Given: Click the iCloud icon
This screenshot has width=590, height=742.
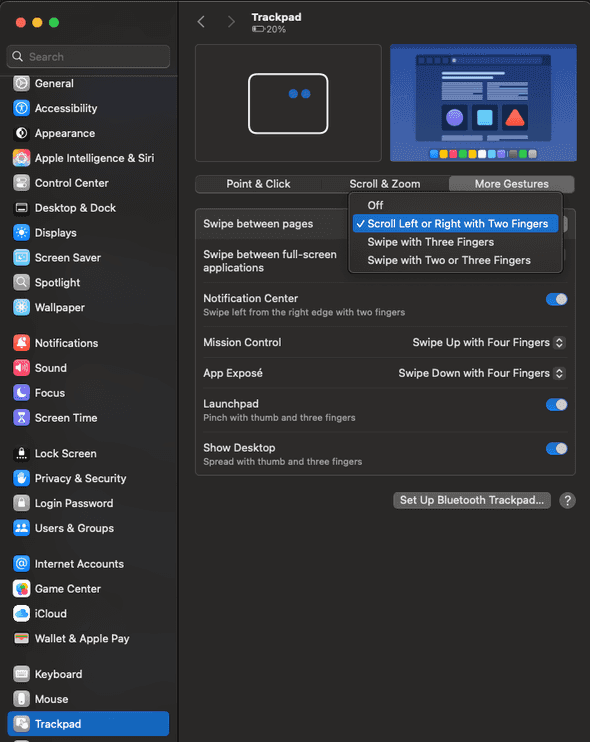Looking at the screenshot, I should pos(21,614).
